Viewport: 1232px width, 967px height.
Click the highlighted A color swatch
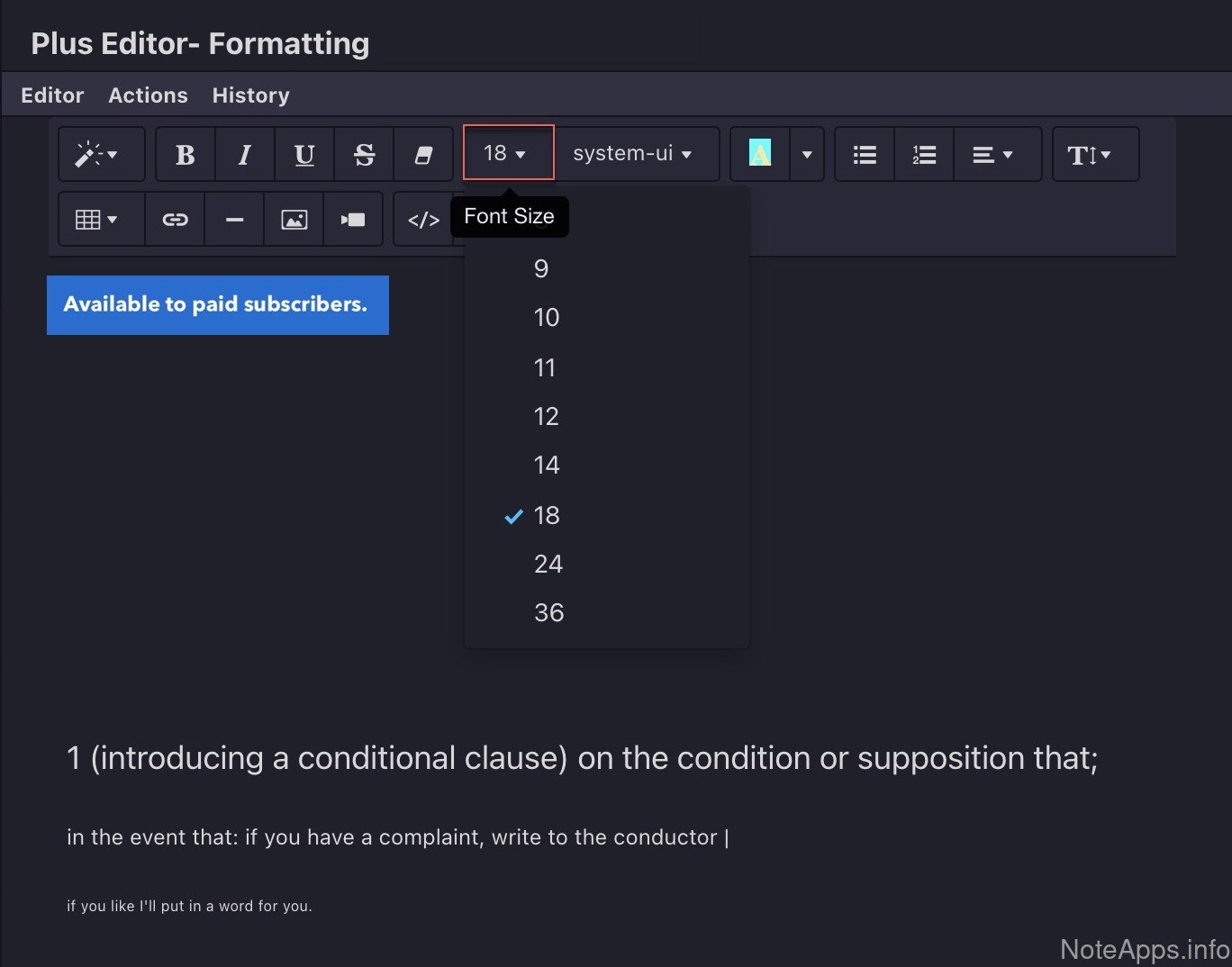(760, 154)
